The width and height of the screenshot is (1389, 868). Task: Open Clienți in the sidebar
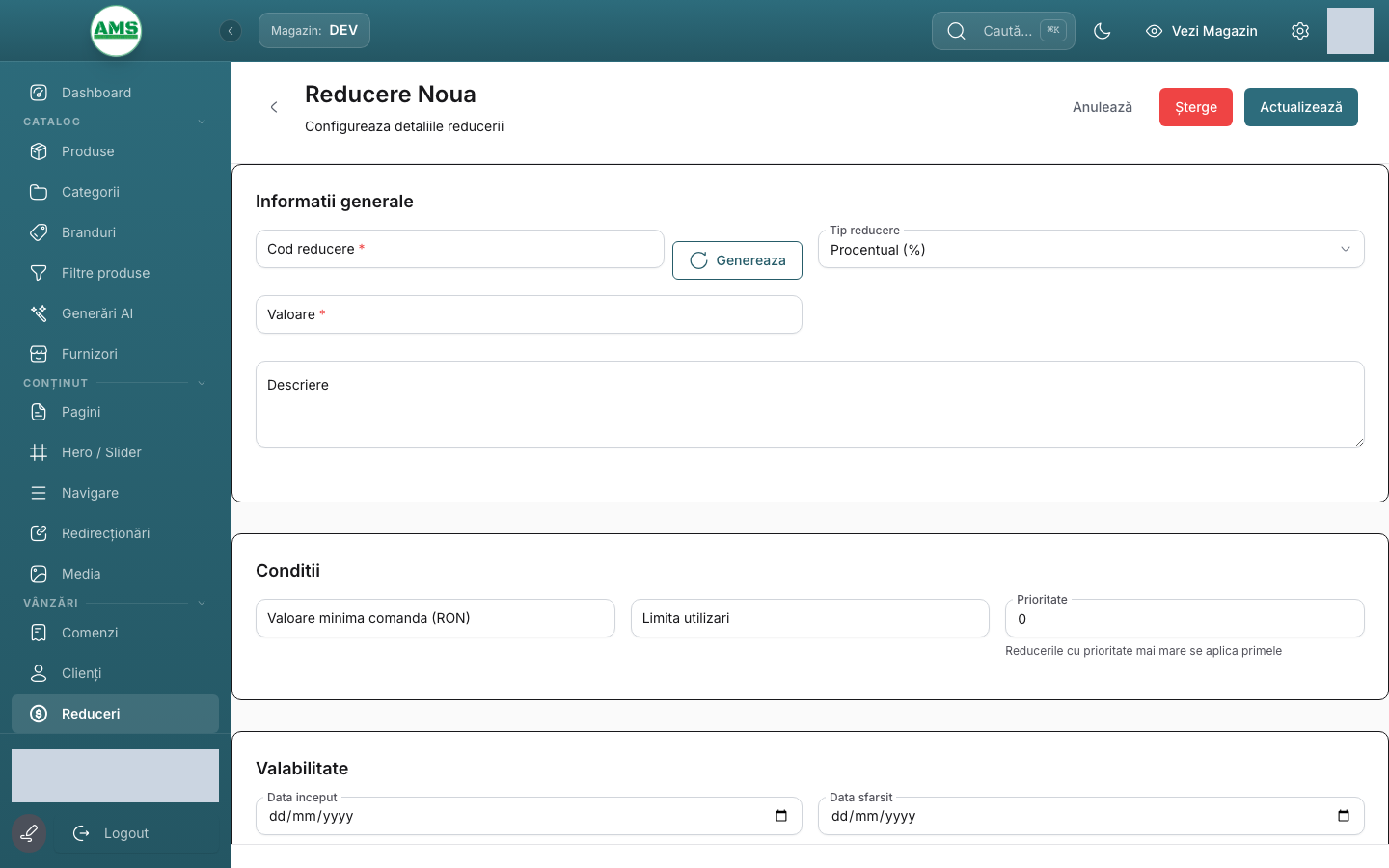(x=115, y=673)
